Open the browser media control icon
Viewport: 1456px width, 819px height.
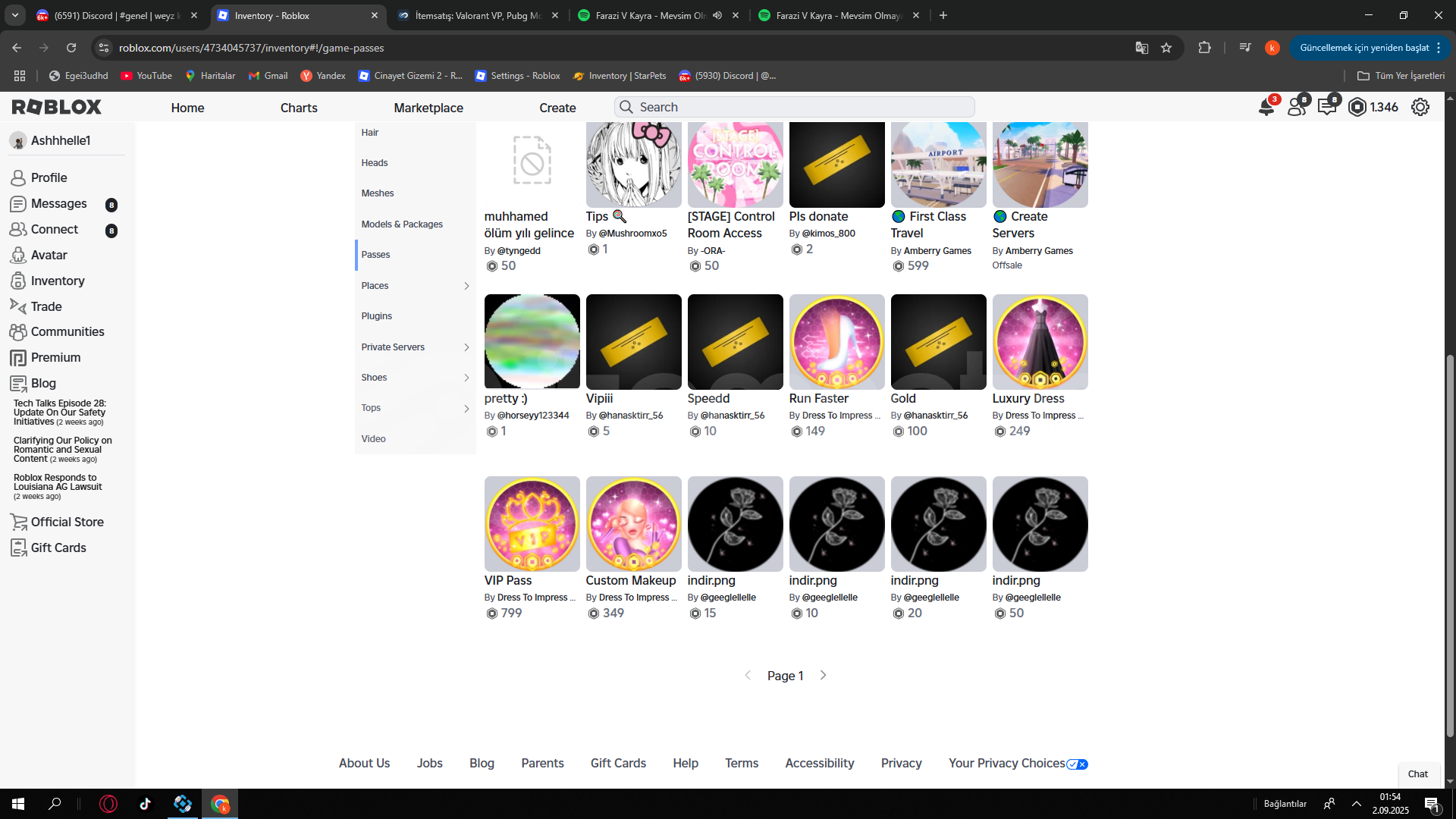tap(1244, 48)
